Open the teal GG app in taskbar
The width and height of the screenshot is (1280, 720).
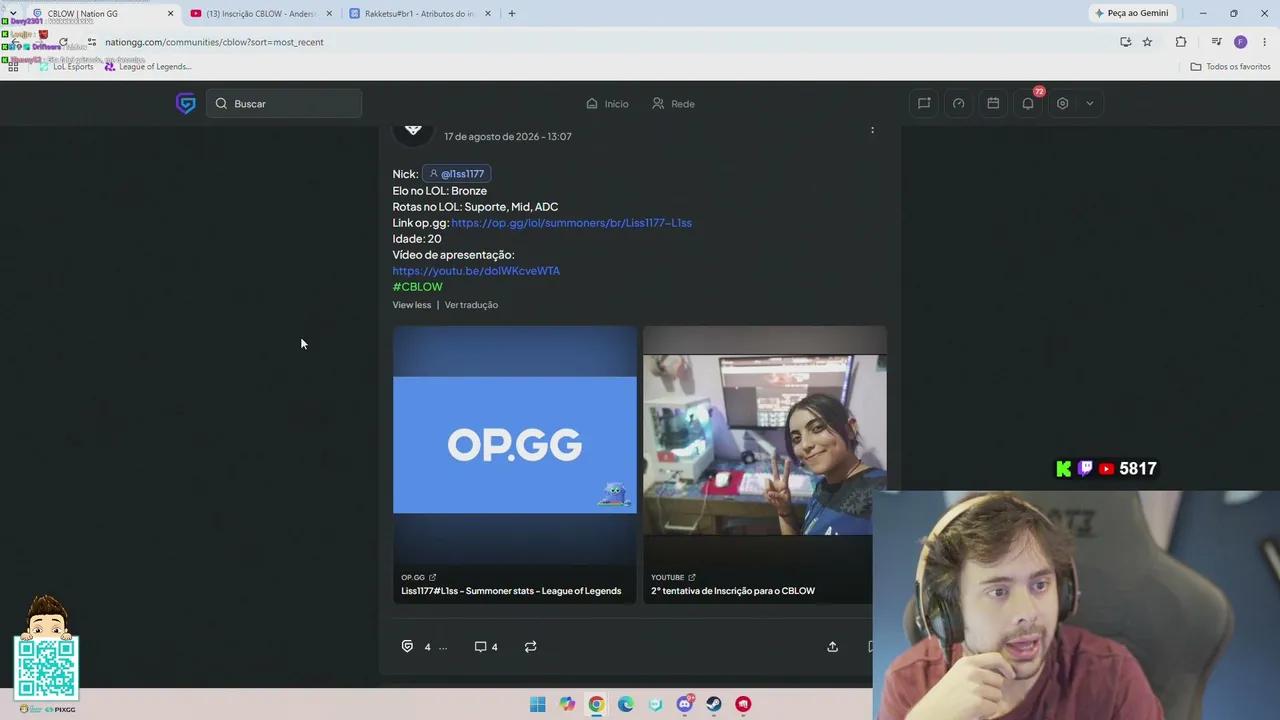pos(655,704)
